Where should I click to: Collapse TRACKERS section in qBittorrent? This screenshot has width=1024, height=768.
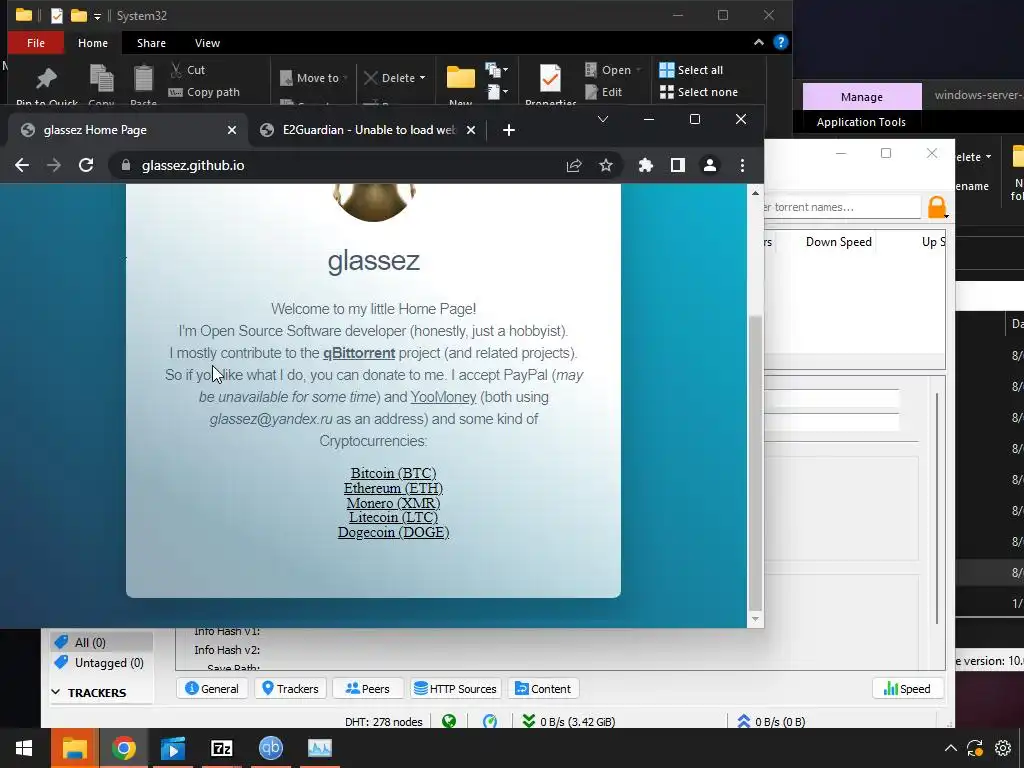56,692
